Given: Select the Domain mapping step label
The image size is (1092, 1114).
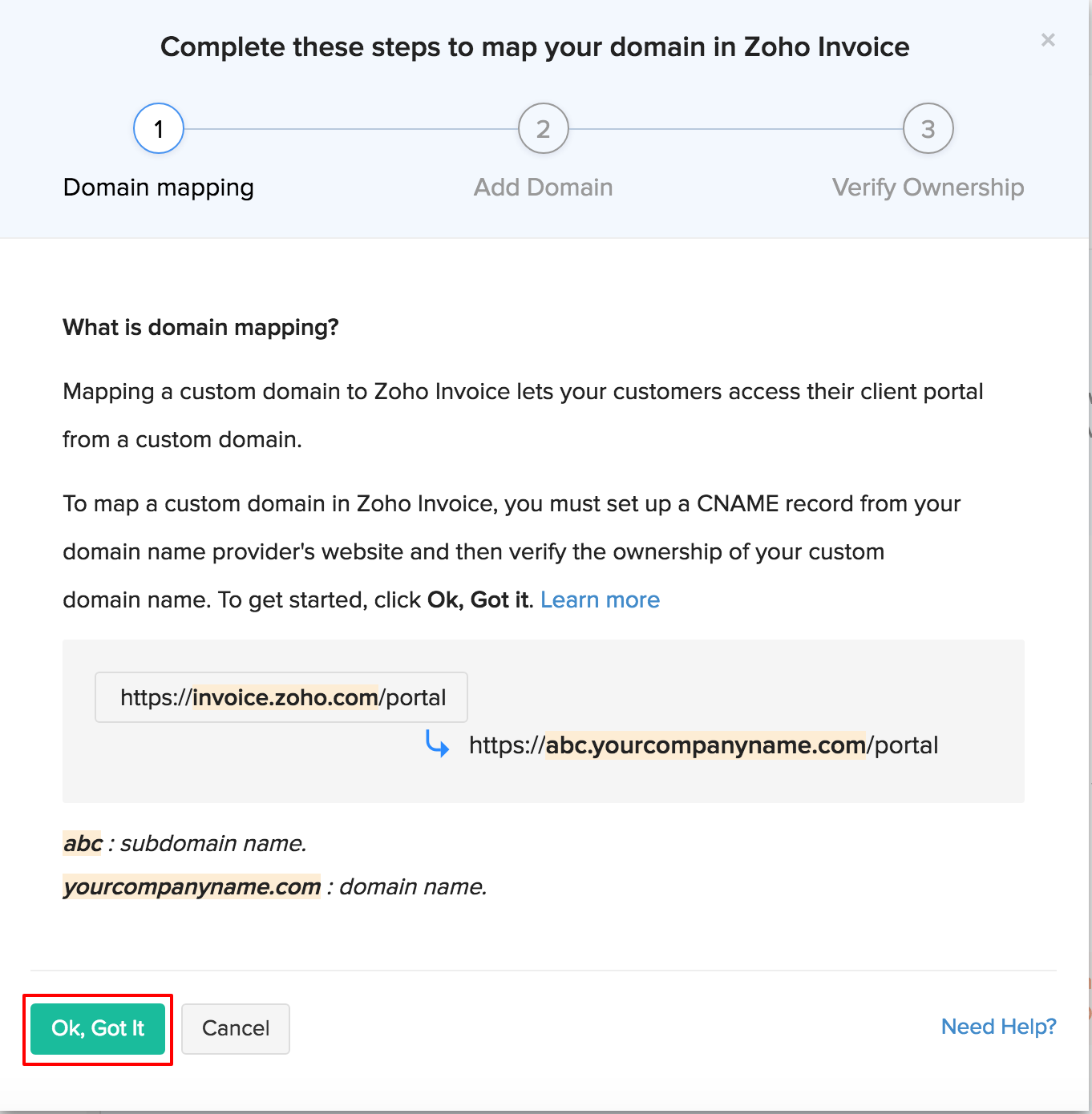Looking at the screenshot, I should click(x=159, y=188).
